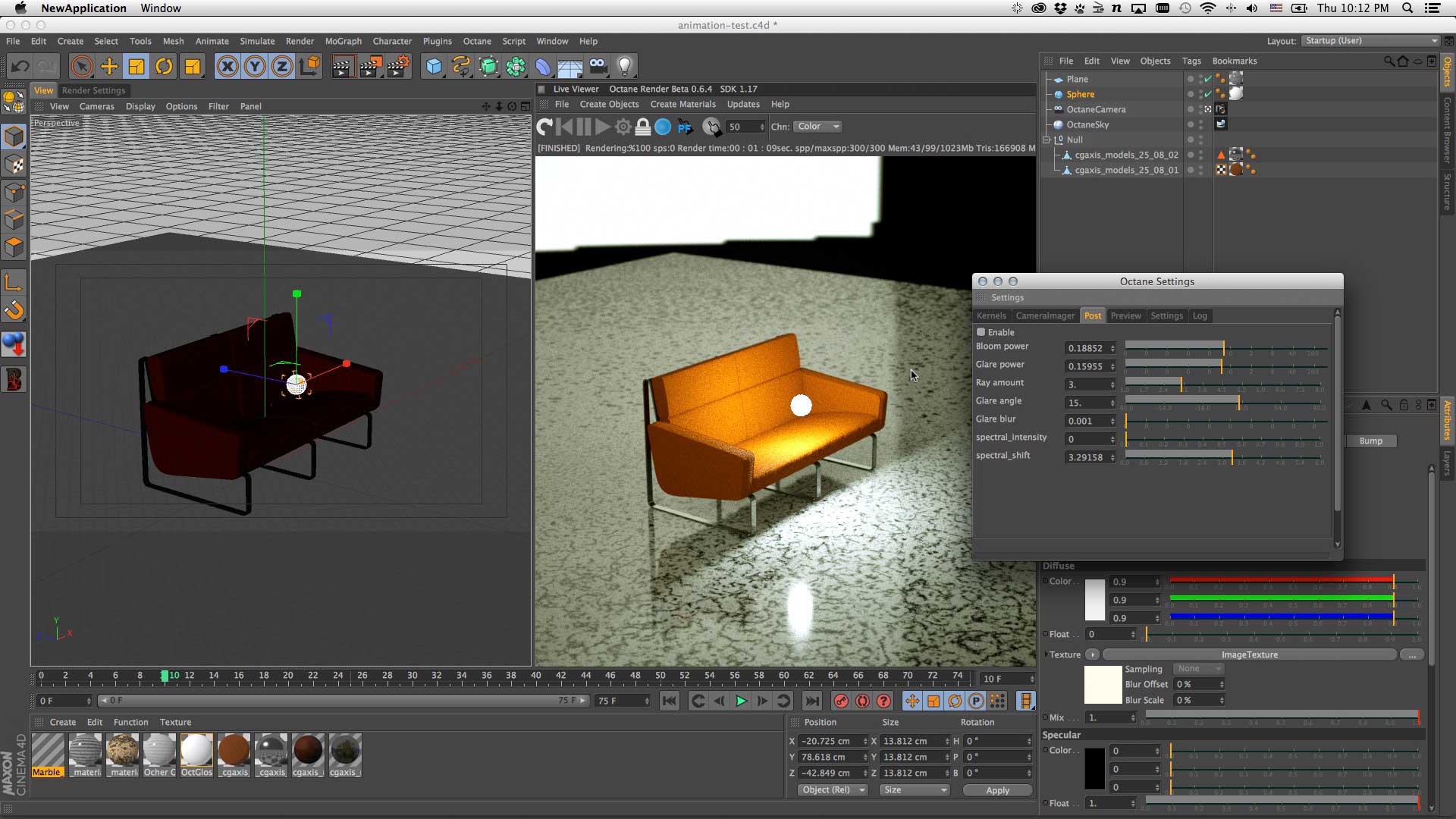The width and height of the screenshot is (1456, 819).
Task: Click the Bloom power slider
Action: [1223, 348]
